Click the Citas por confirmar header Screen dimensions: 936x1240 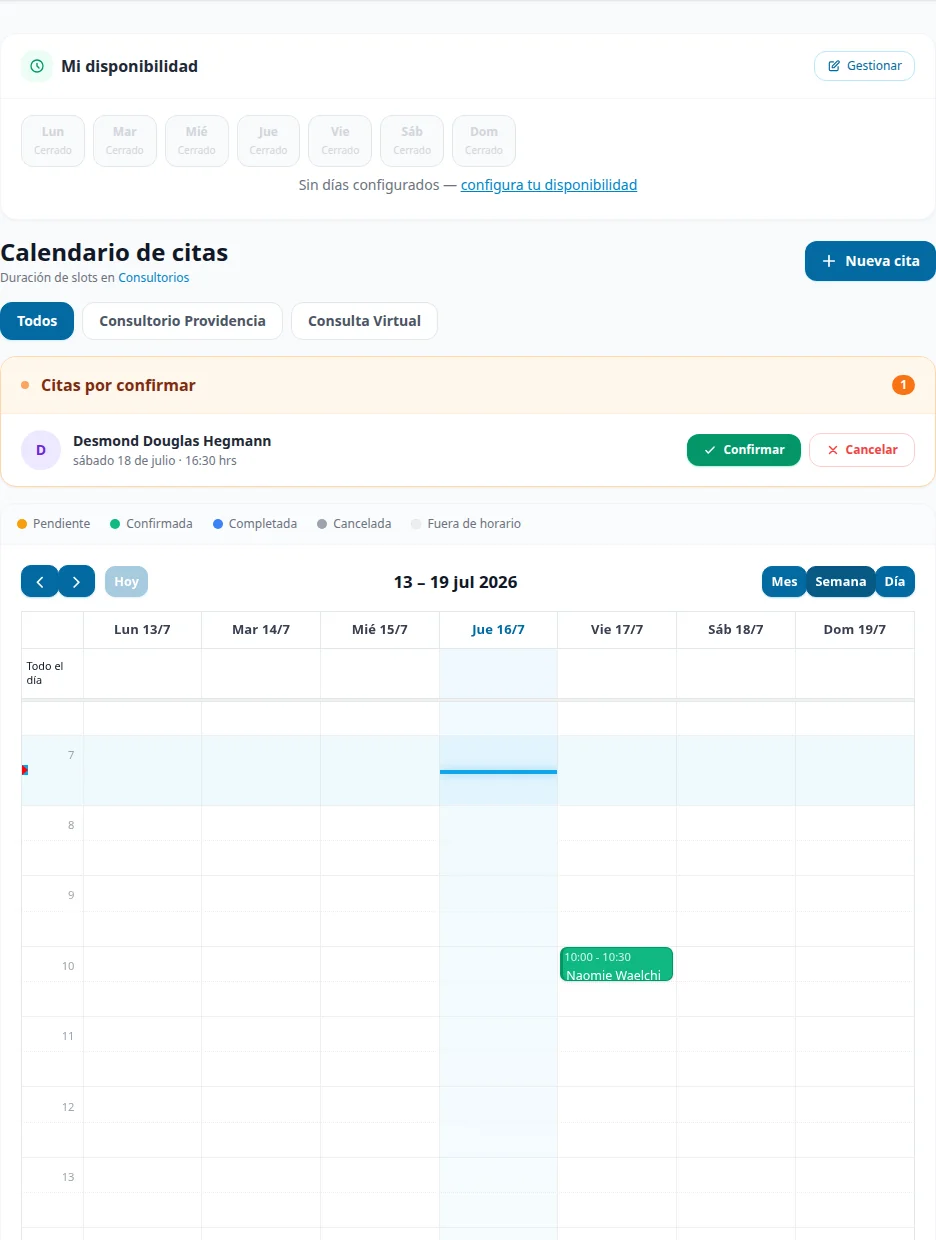tap(468, 385)
